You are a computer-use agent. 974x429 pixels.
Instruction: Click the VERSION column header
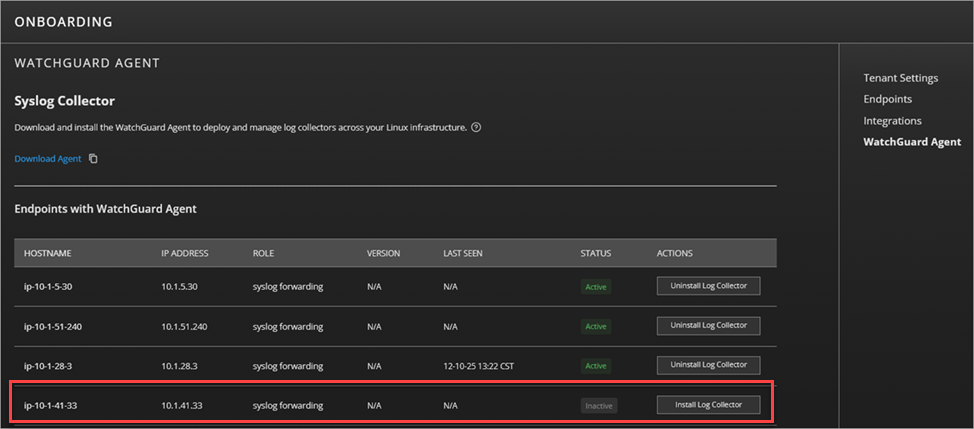383,253
